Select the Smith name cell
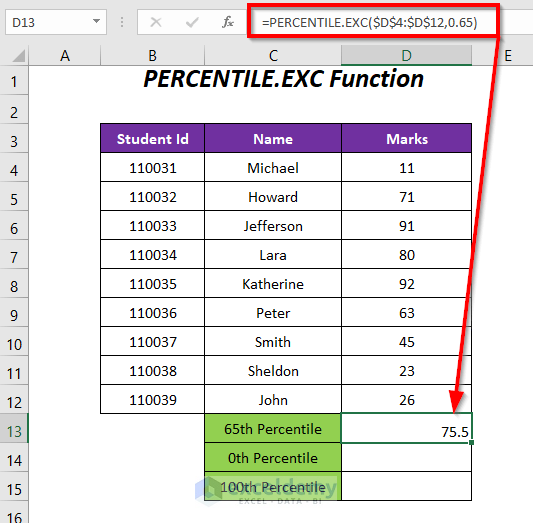This screenshot has width=533, height=523. (273, 342)
